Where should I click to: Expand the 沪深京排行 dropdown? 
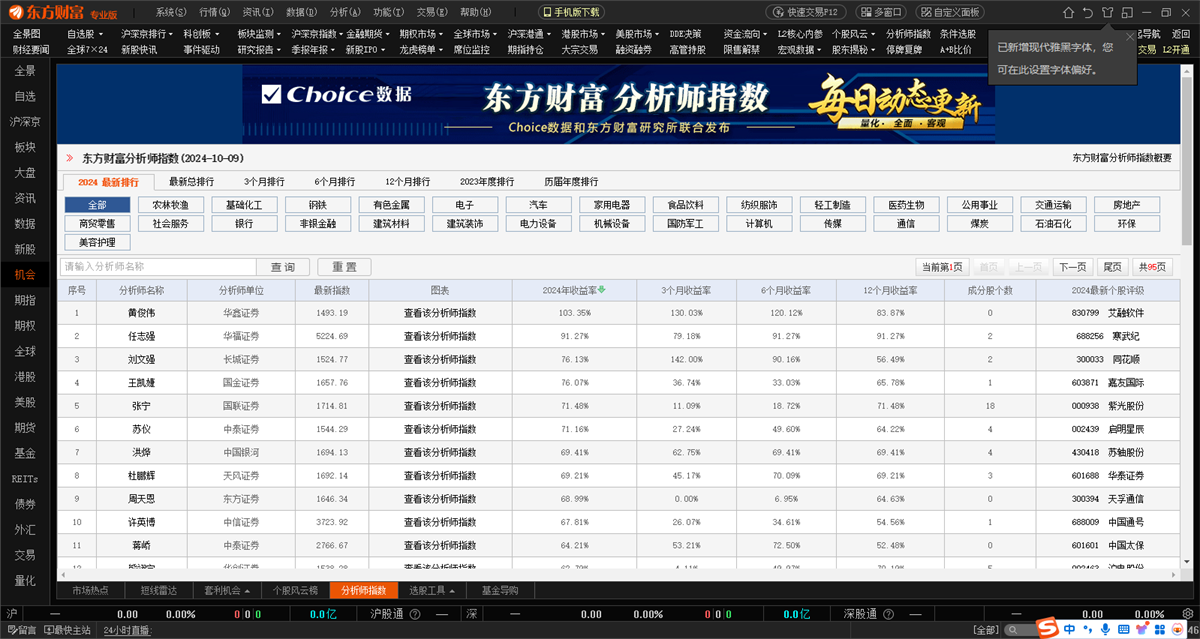tap(172, 33)
